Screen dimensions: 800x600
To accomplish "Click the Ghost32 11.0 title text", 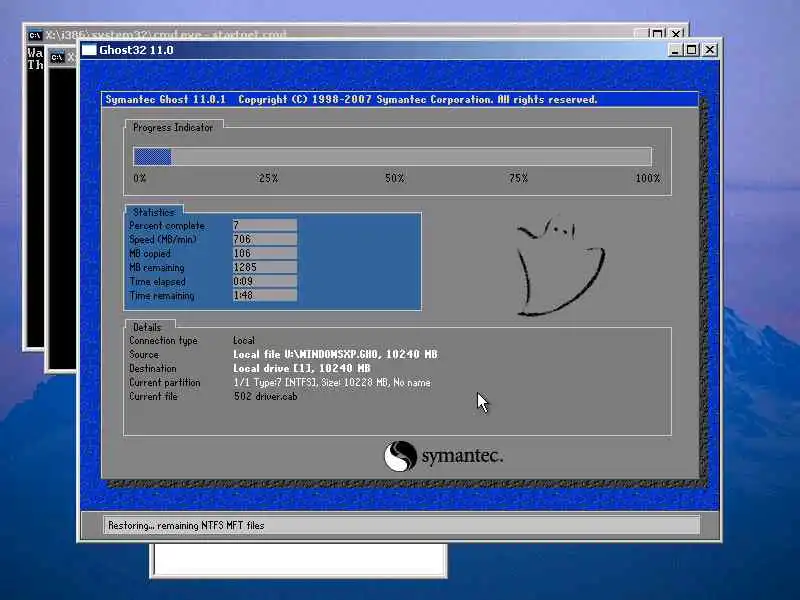I will [x=136, y=50].
